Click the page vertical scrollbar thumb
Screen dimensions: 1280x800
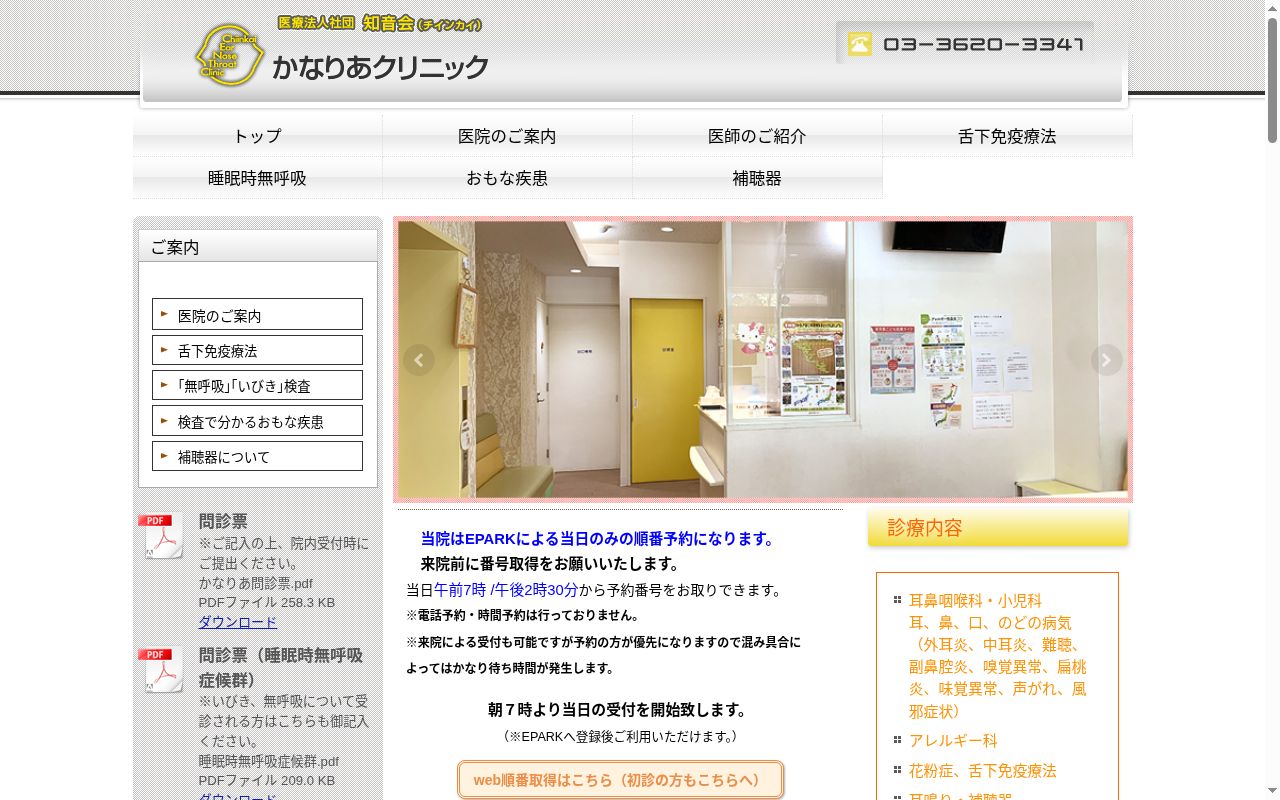[x=1272, y=80]
